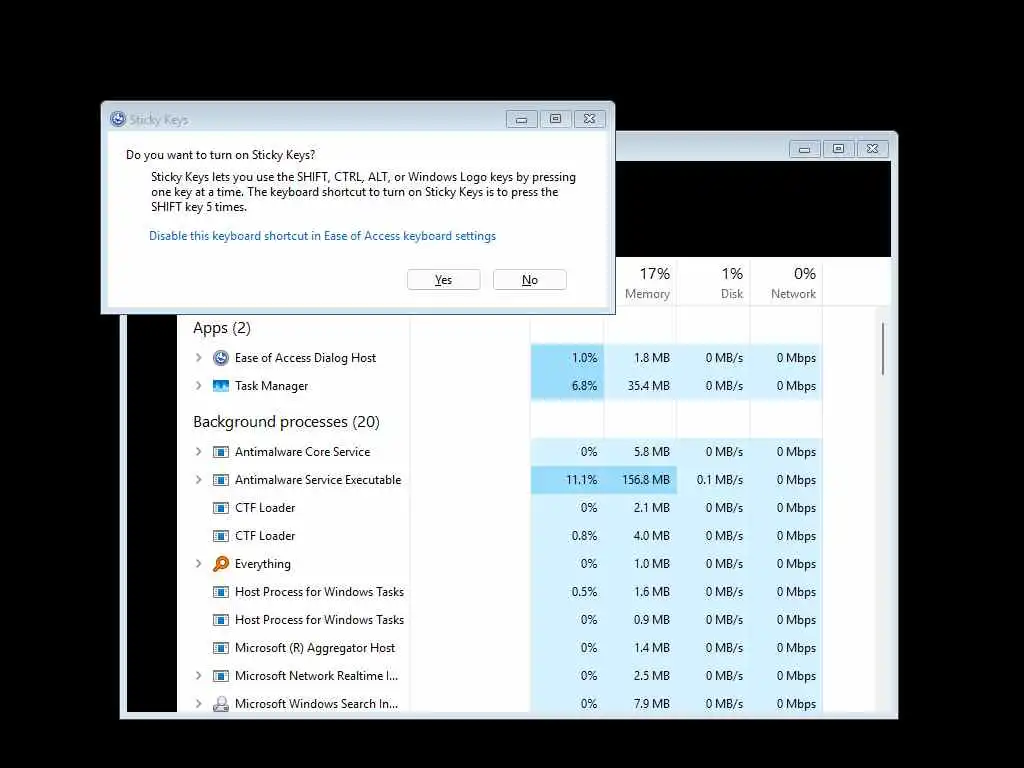Sort by the Network column header
This screenshot has height=768, width=1024.
[x=786, y=283]
